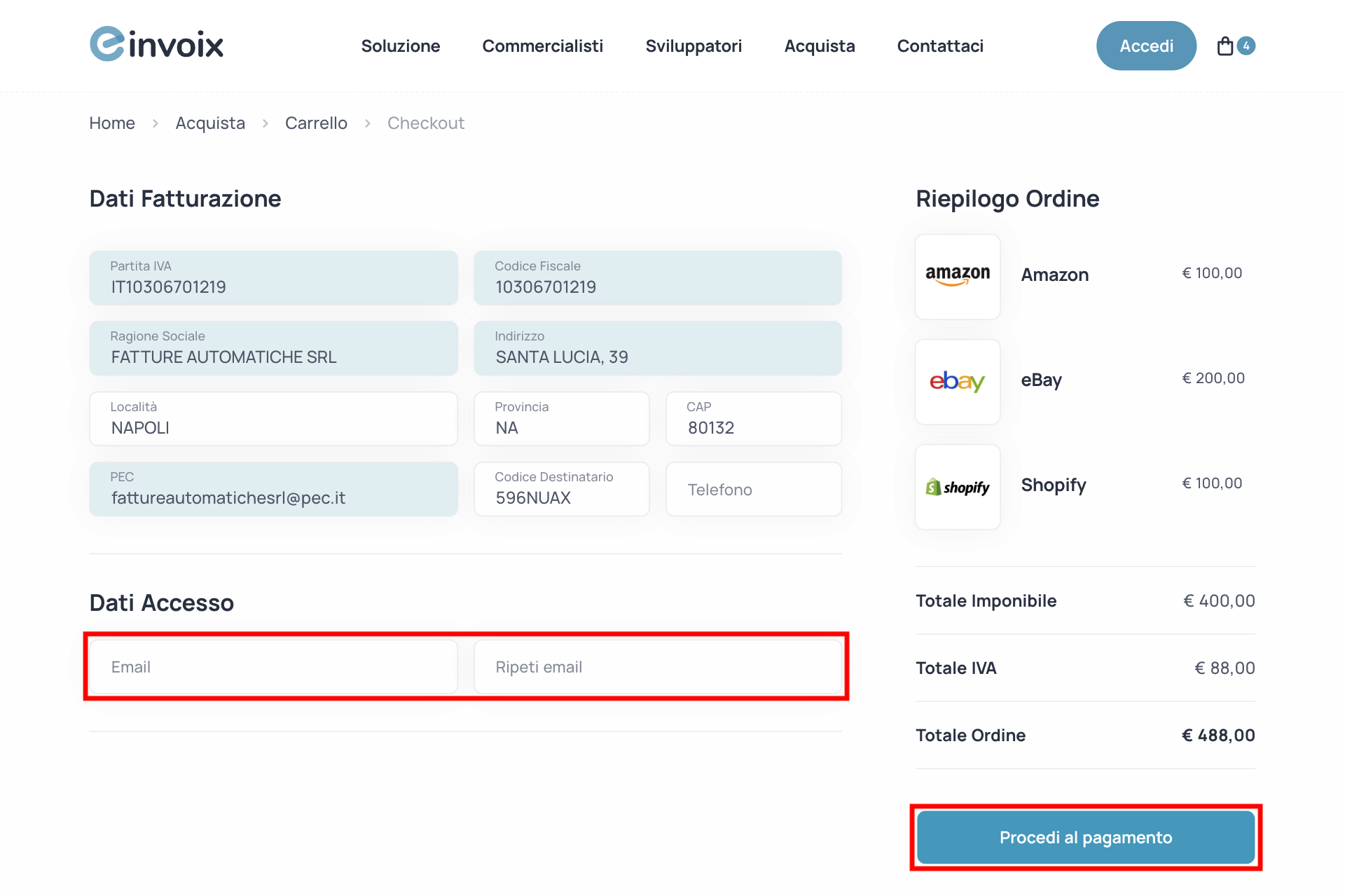Viewport: 1345px width, 896px height.
Task: Click the Acquista breadcrumb link
Action: 209,123
